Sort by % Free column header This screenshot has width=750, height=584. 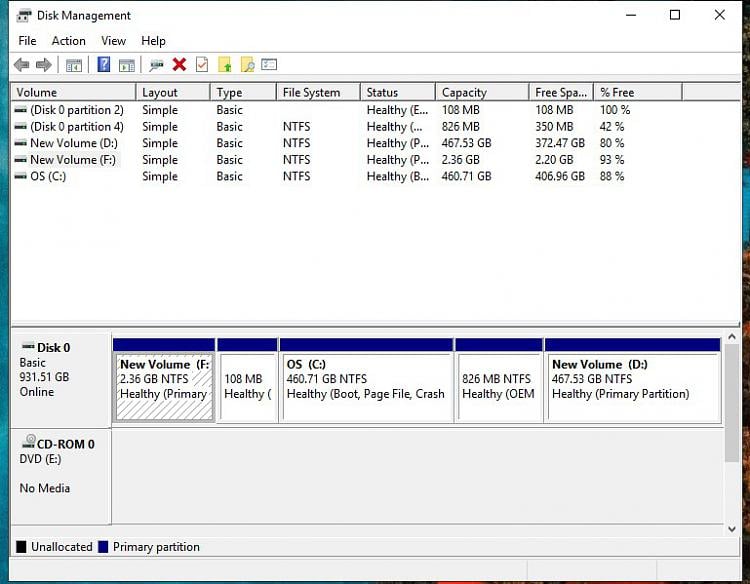point(638,92)
